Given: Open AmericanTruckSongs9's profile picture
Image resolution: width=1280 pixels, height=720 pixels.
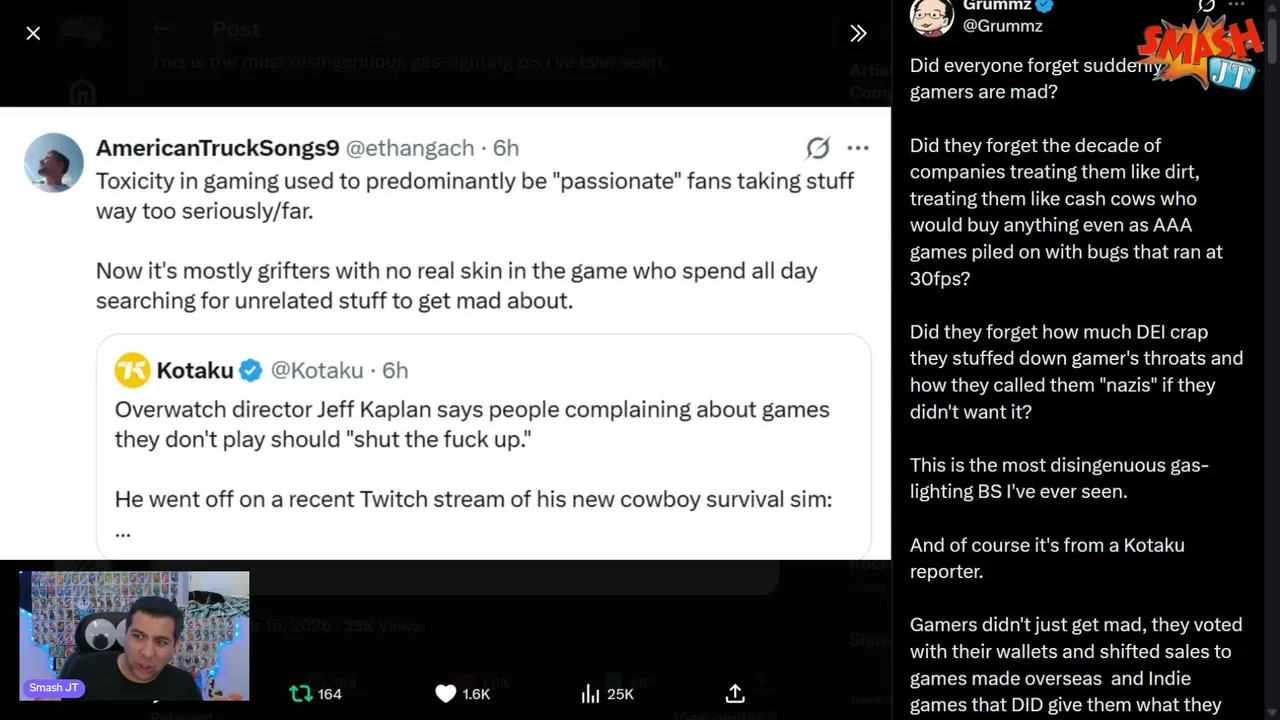Looking at the screenshot, I should point(54,162).
